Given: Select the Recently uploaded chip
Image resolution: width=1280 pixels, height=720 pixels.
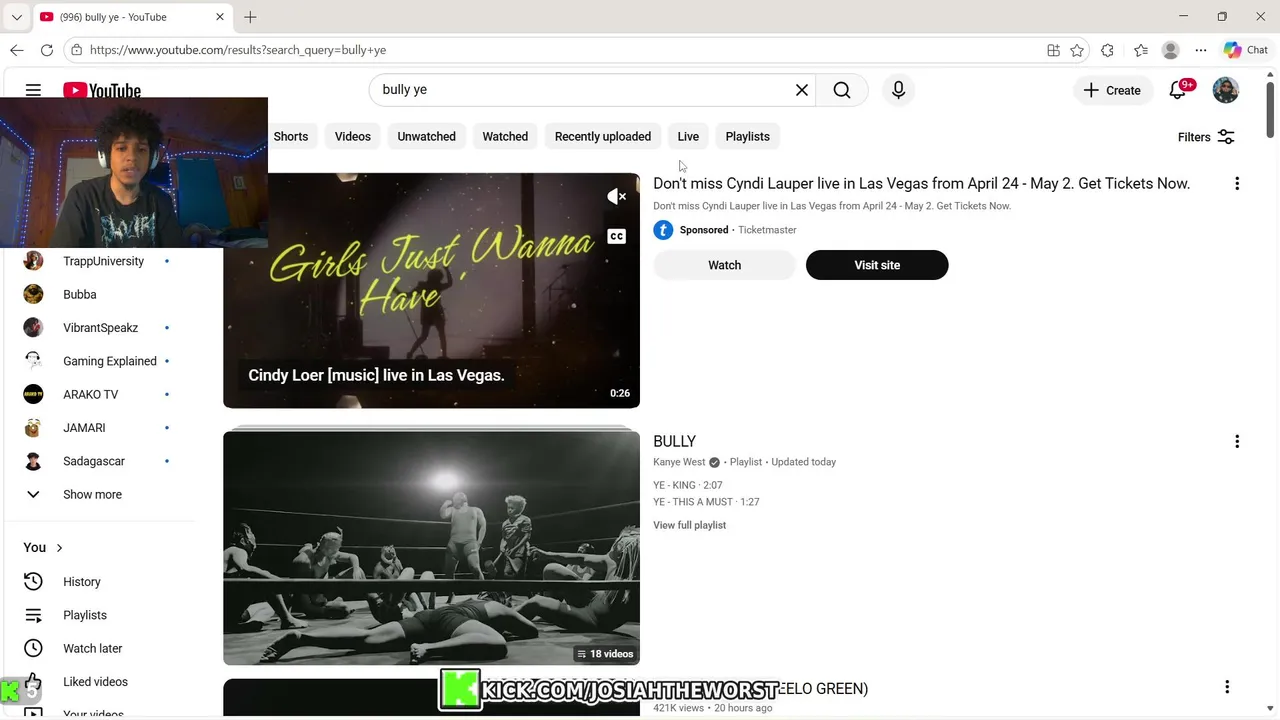Looking at the screenshot, I should click(x=603, y=137).
